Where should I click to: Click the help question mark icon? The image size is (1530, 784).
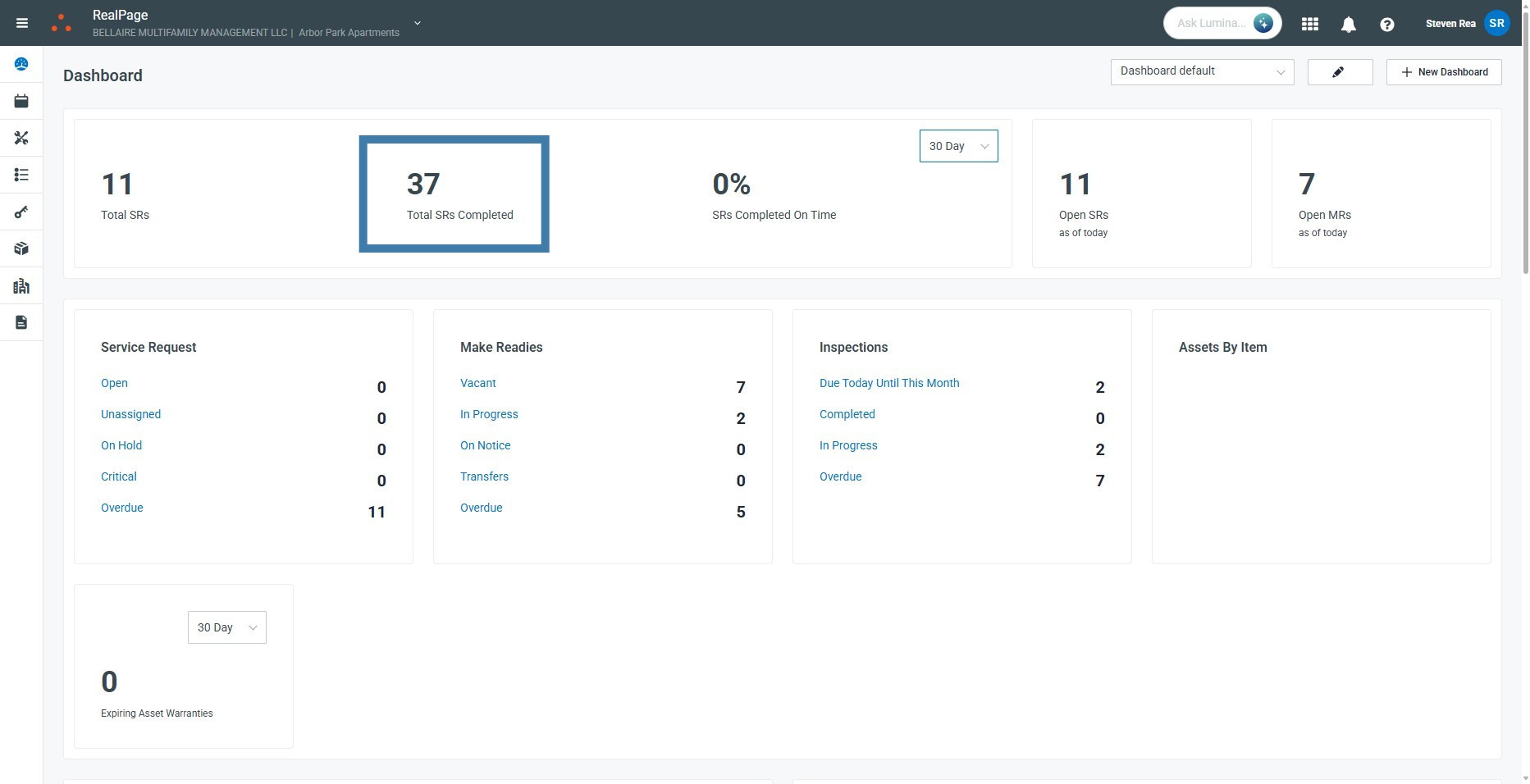point(1386,25)
